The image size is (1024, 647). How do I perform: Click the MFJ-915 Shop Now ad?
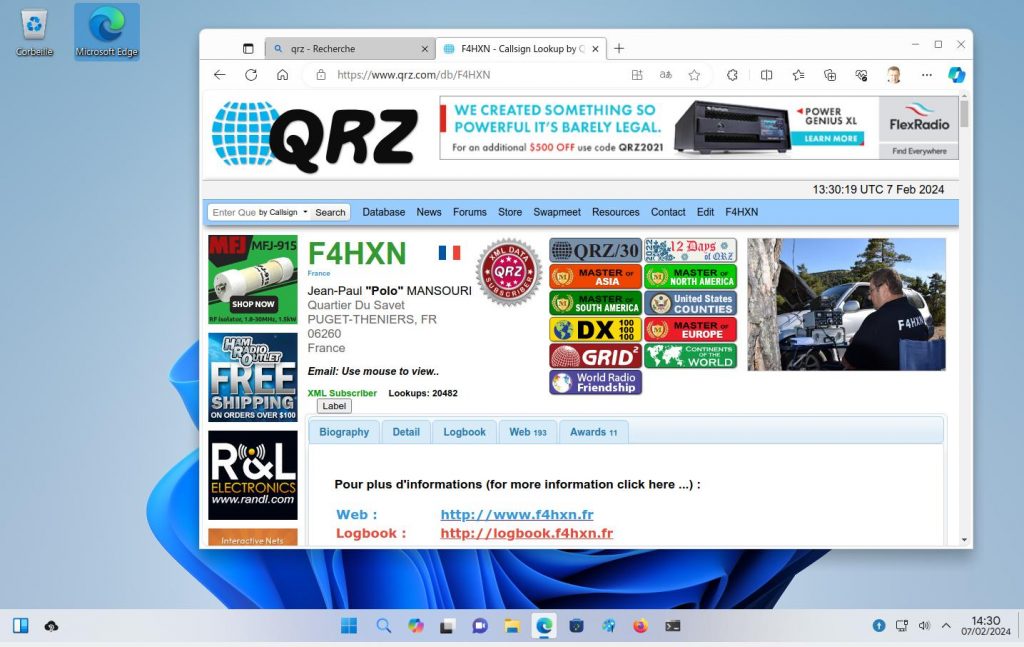253,279
